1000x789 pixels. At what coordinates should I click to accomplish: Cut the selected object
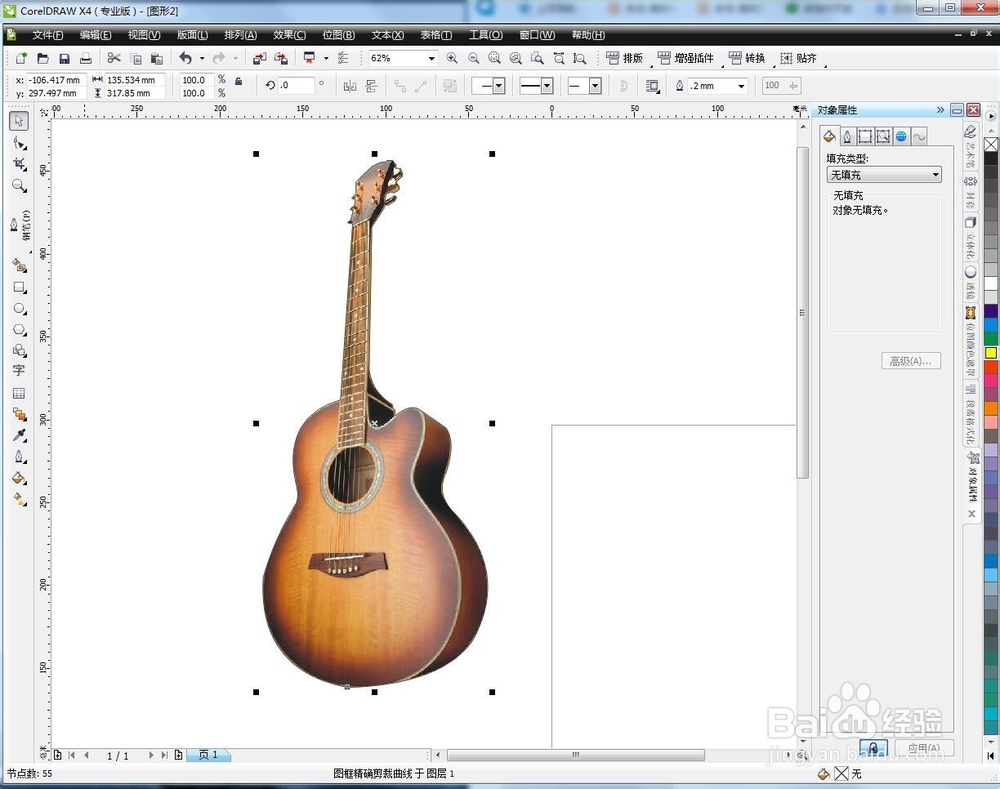click(114, 58)
